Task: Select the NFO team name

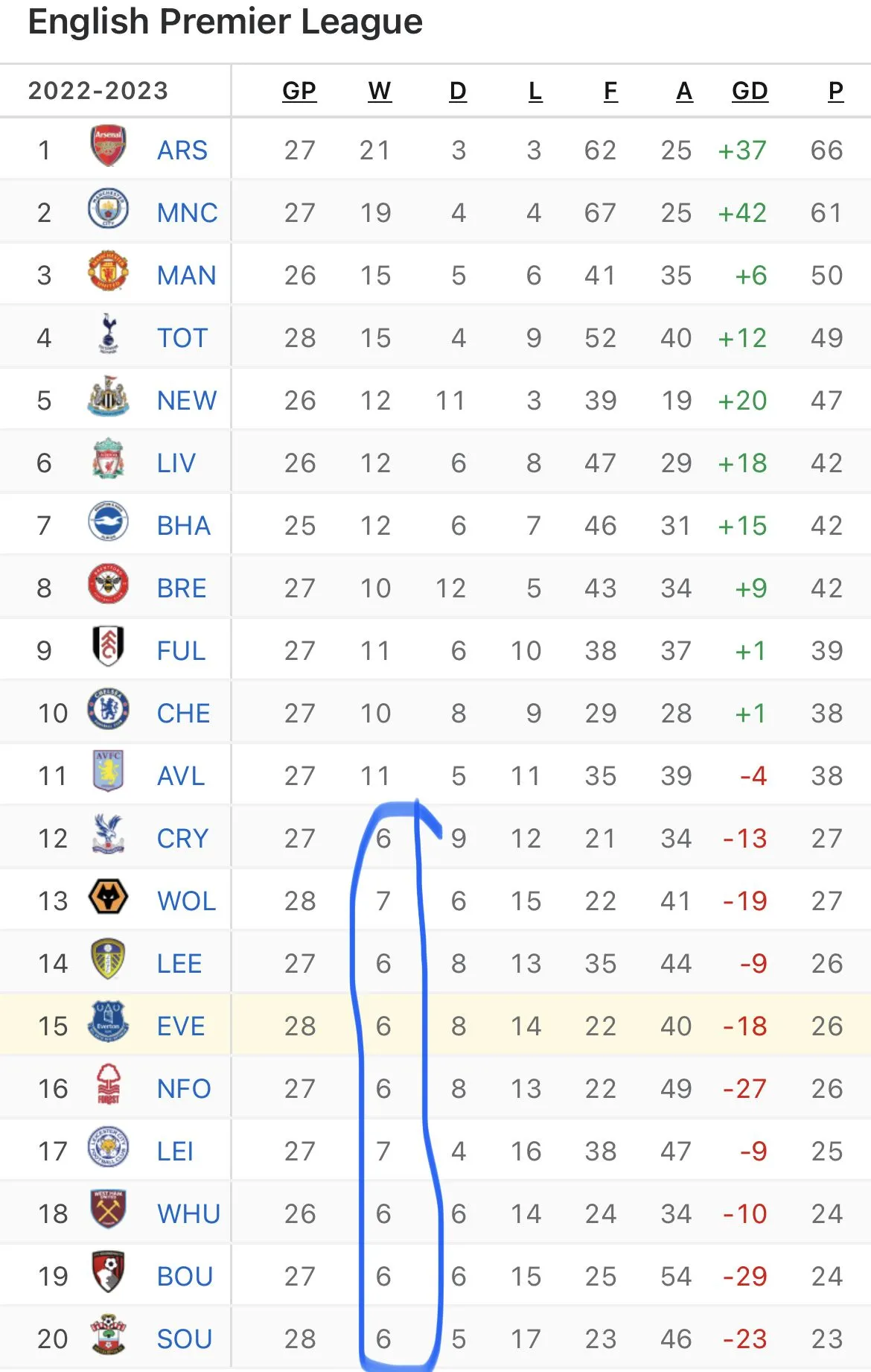Action: [184, 1089]
